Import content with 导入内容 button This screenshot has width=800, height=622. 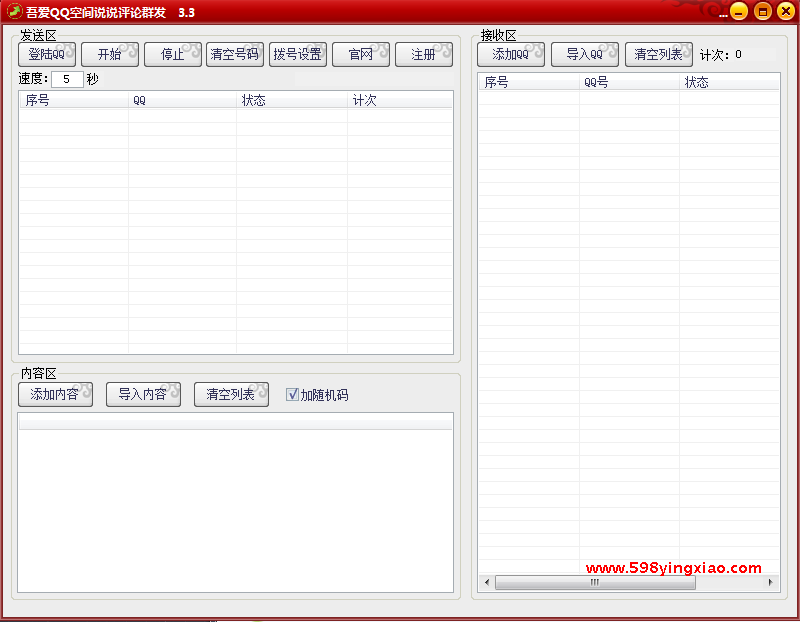(143, 394)
